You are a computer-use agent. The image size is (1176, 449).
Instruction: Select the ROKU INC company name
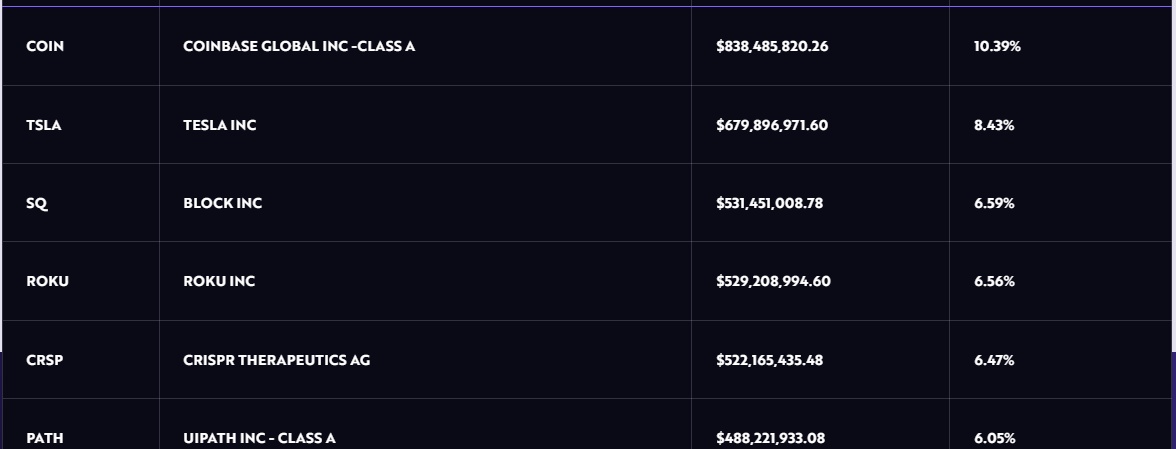click(x=219, y=281)
